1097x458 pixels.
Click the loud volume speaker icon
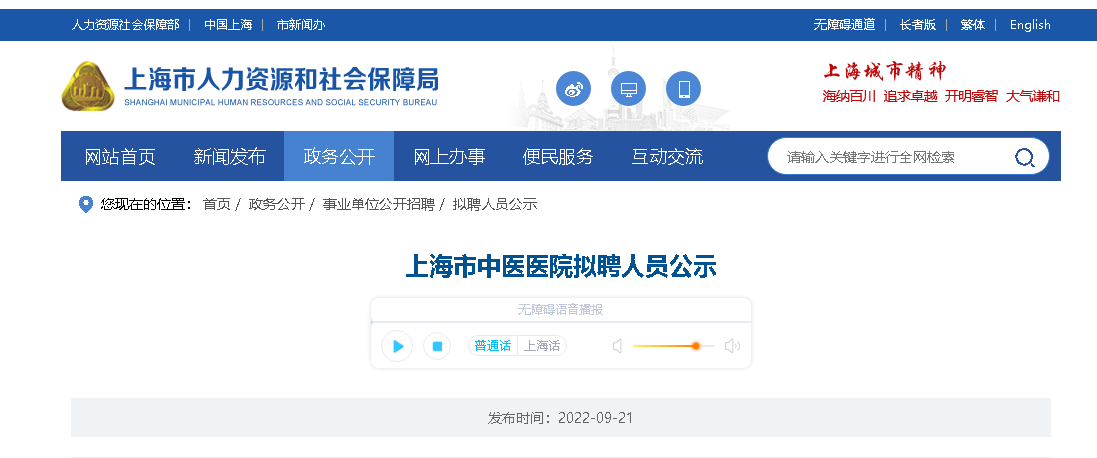(732, 346)
